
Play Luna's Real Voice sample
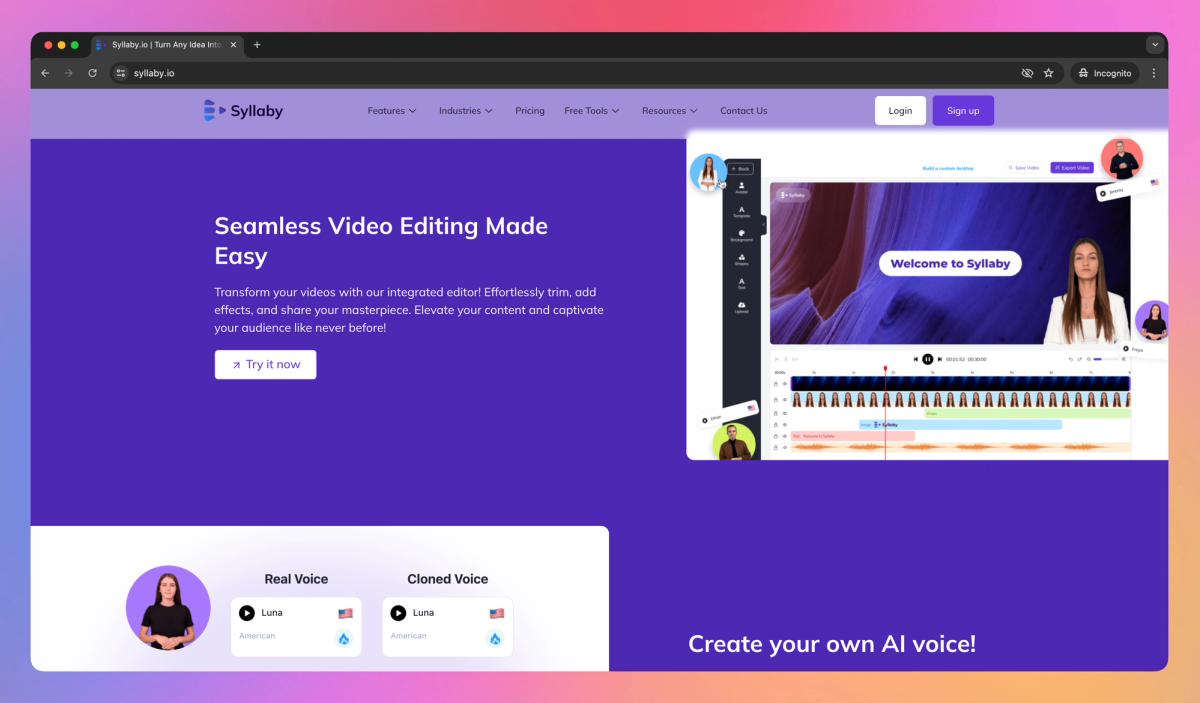[247, 613]
